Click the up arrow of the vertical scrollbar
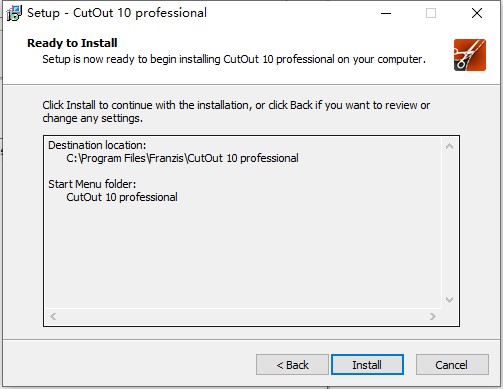The image size is (503, 389). 449,146
